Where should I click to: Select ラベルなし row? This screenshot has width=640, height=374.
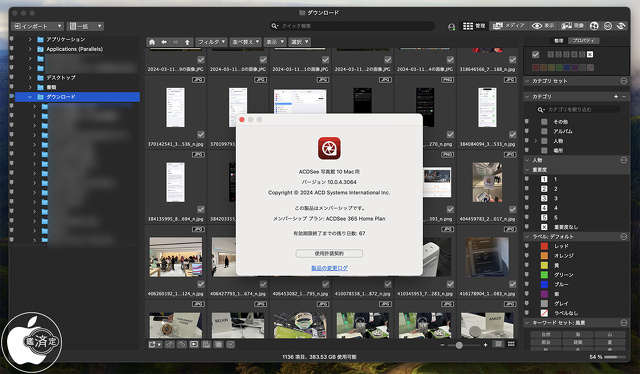pyautogui.click(x=576, y=313)
